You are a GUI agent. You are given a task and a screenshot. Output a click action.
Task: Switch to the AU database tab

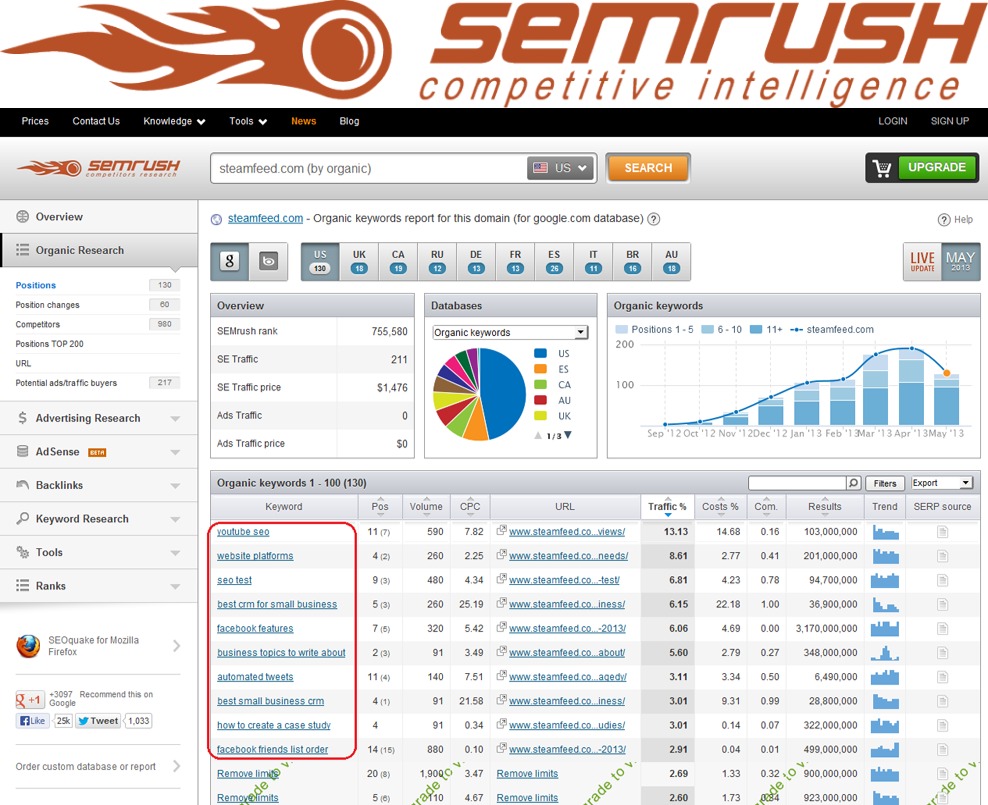(672, 261)
